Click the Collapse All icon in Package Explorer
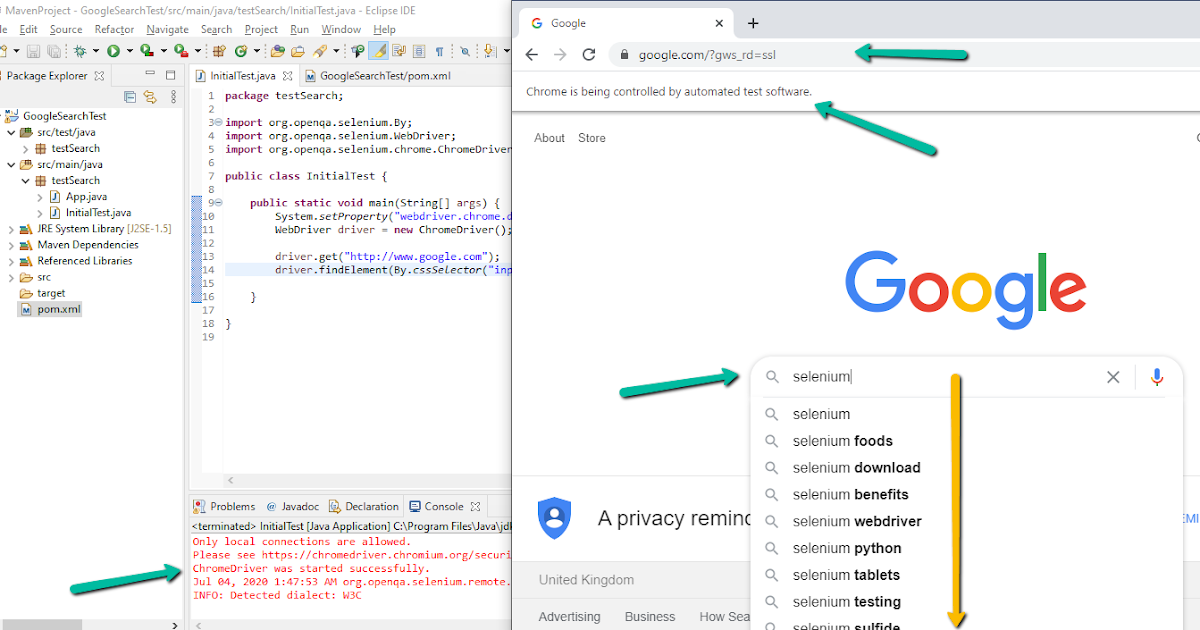The image size is (1200, 630). [130, 96]
